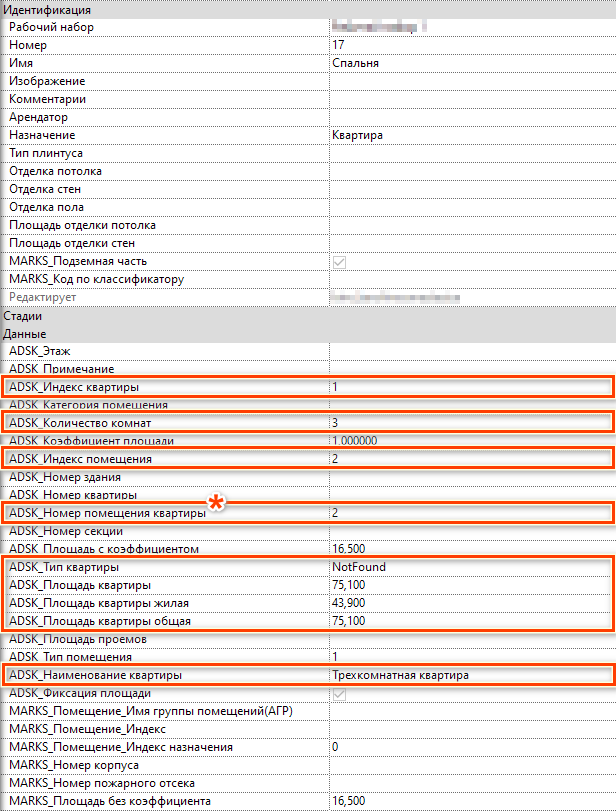Toggle the MARKS_Подземная часть checkbox
This screenshot has width=616, height=811.
point(339,262)
